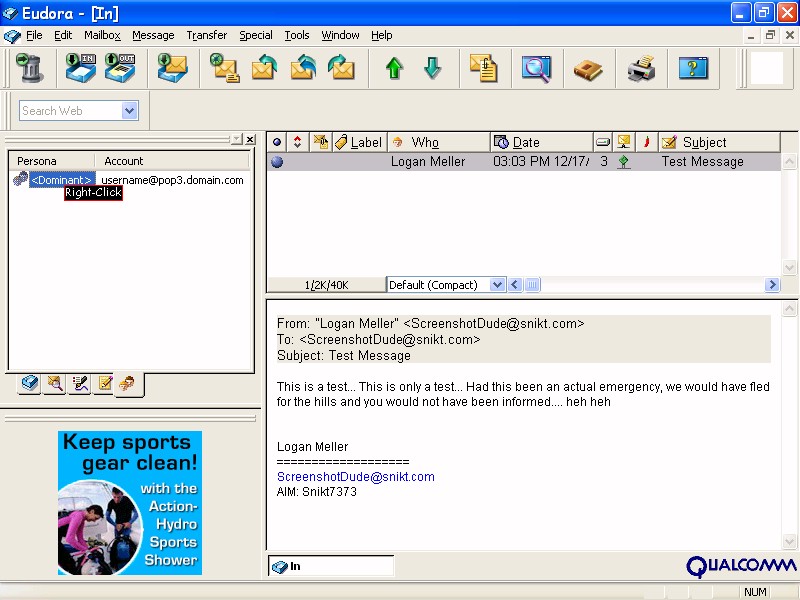Click the Print toolbar icon
The height and width of the screenshot is (600, 800).
click(641, 68)
